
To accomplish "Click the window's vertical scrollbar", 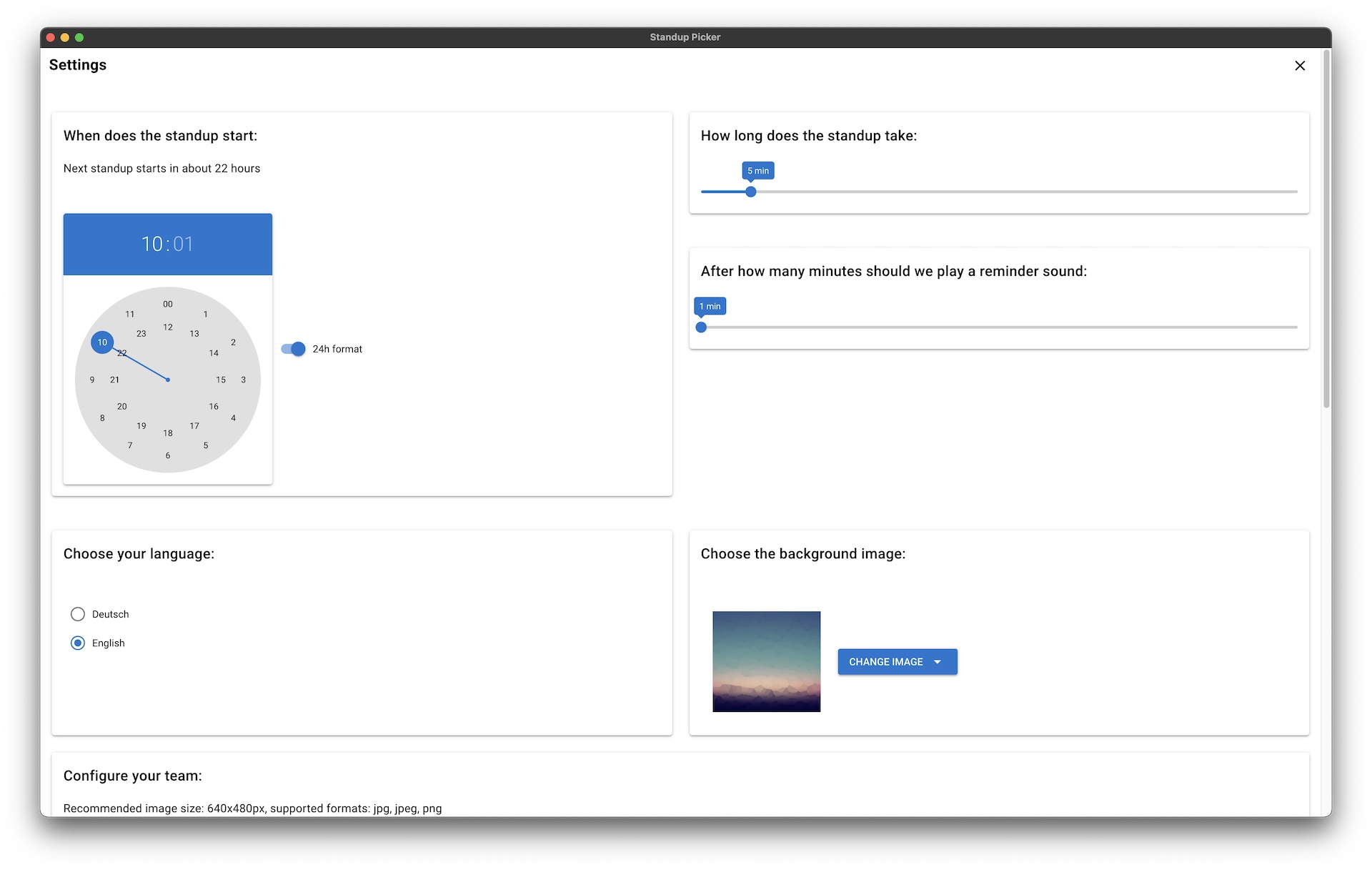I will (1326, 229).
